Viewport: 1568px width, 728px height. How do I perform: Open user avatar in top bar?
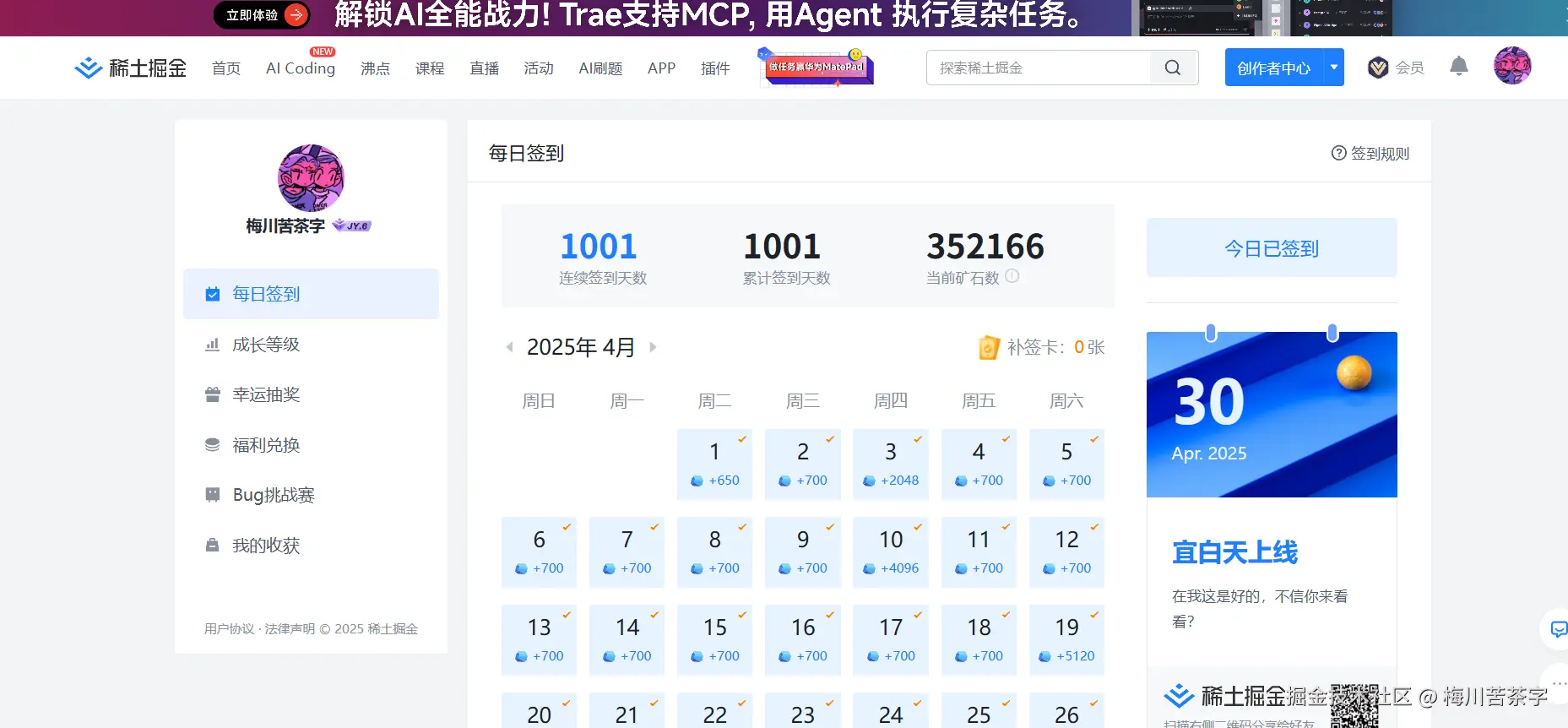coord(1511,66)
